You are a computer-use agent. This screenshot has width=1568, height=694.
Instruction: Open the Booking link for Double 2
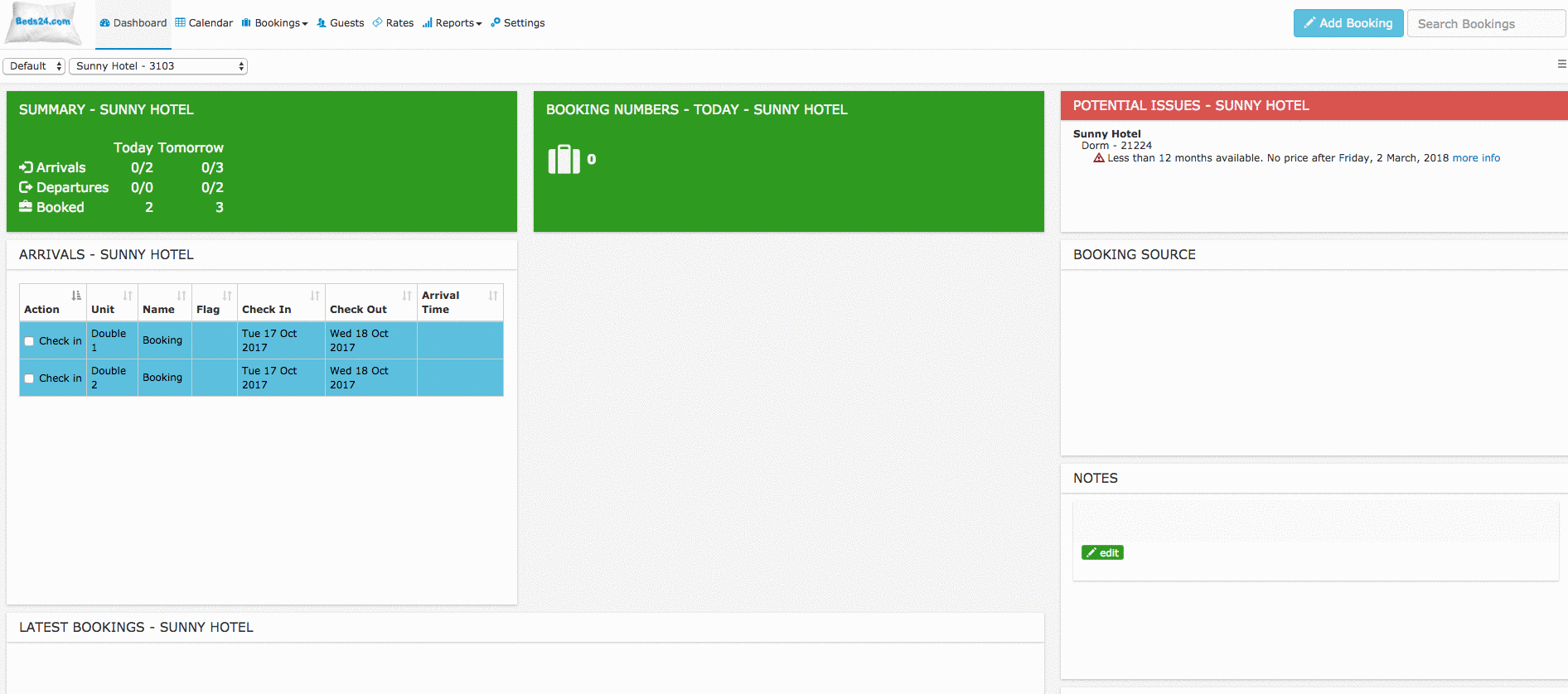pyautogui.click(x=162, y=378)
